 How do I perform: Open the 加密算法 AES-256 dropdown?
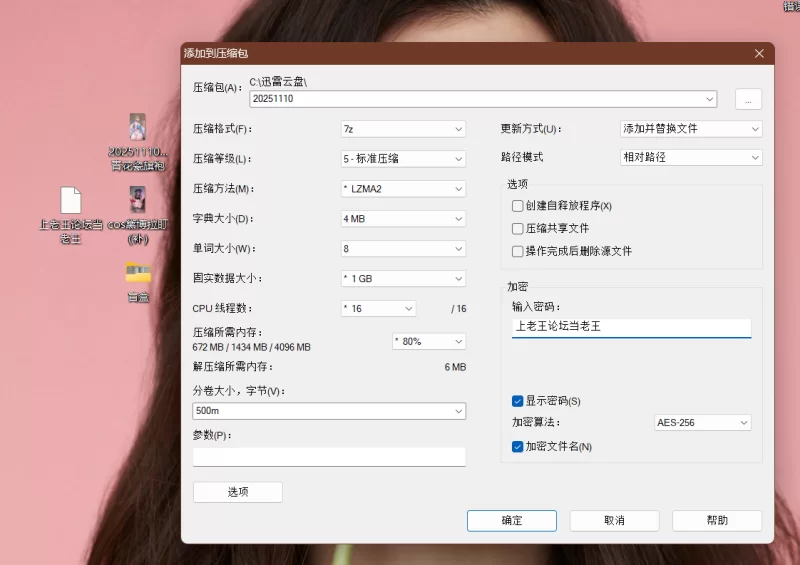[702, 423]
